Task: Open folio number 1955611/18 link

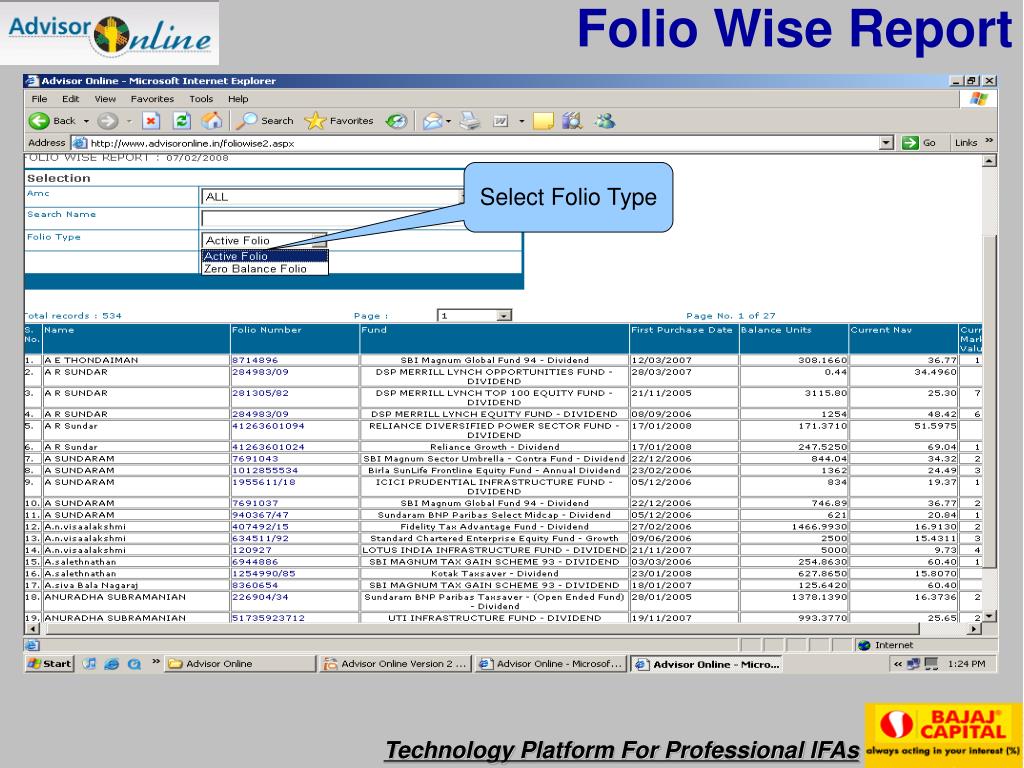Action: click(264, 482)
